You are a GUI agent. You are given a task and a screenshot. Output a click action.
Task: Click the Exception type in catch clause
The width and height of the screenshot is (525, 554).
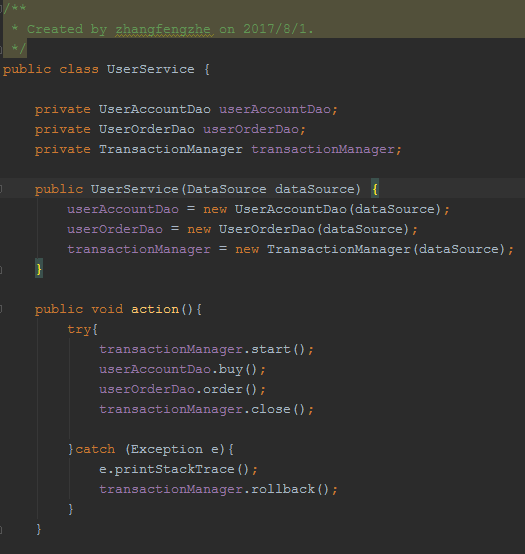click(167, 449)
